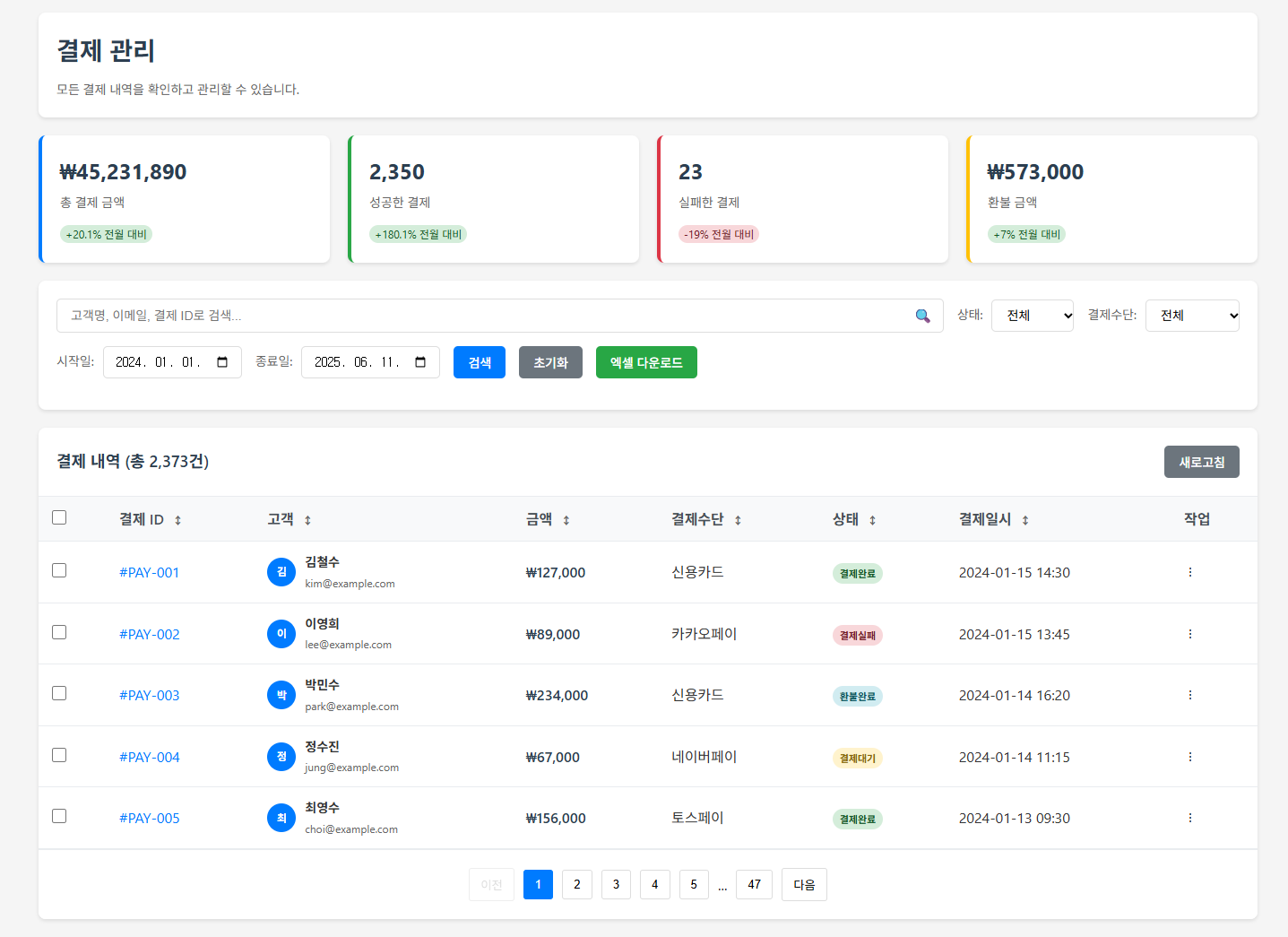The height and width of the screenshot is (937, 1288).
Task: Open the three-dot menu for #PAY-005
Action: [x=1190, y=818]
